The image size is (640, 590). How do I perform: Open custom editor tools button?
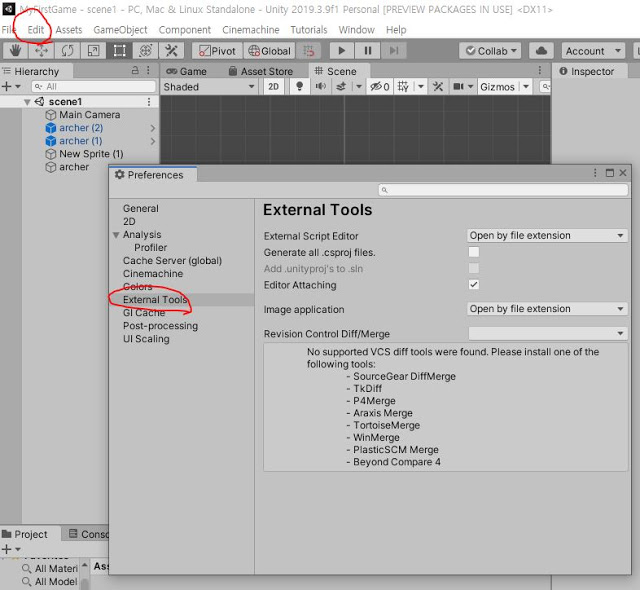[171, 51]
